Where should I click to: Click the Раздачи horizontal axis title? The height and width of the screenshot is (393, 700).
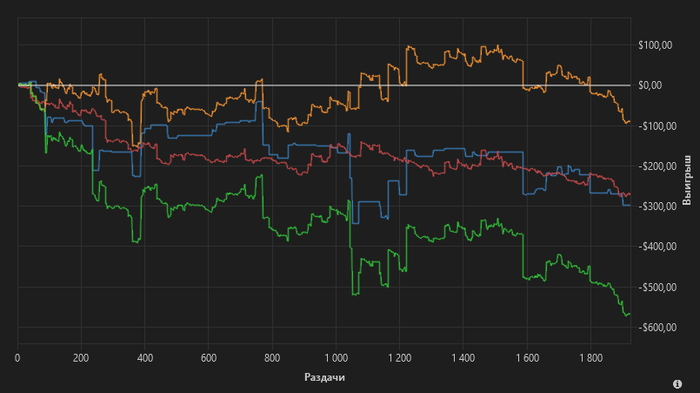click(325, 377)
